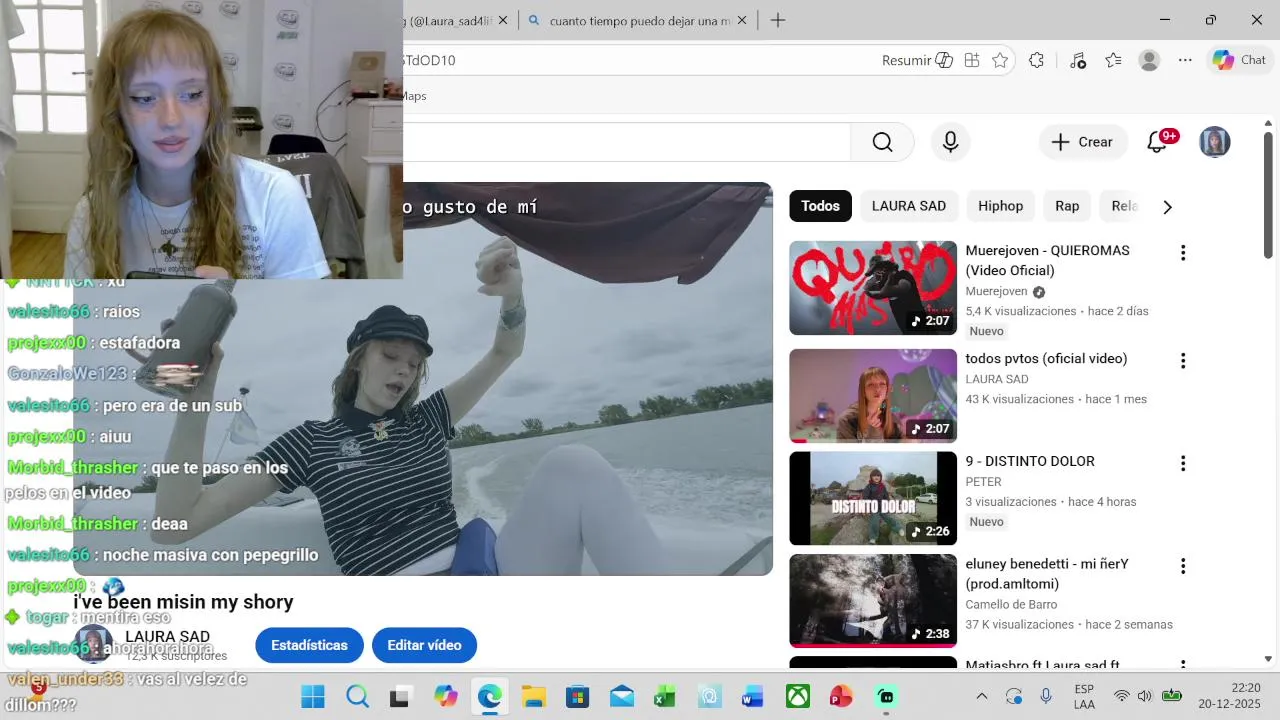Open options for eluney benedetti video

[1183, 567]
